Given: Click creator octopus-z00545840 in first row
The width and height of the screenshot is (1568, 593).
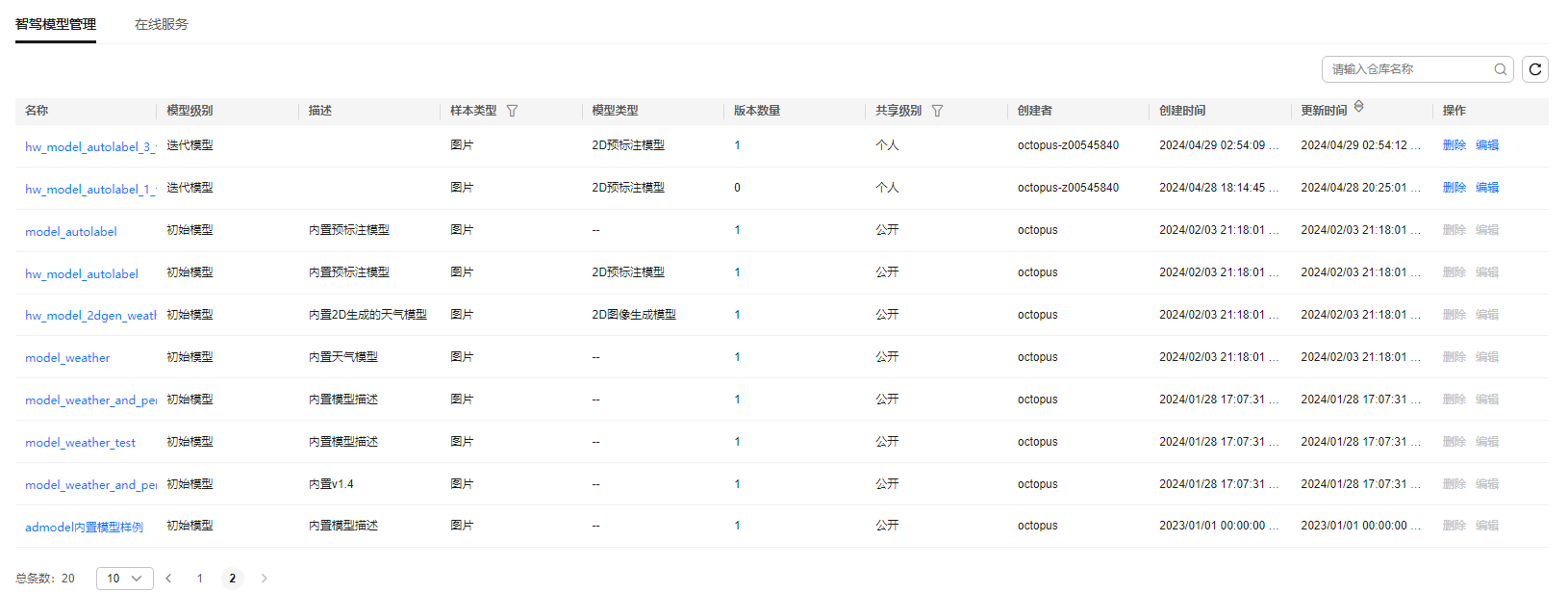Looking at the screenshot, I should click(1068, 145).
